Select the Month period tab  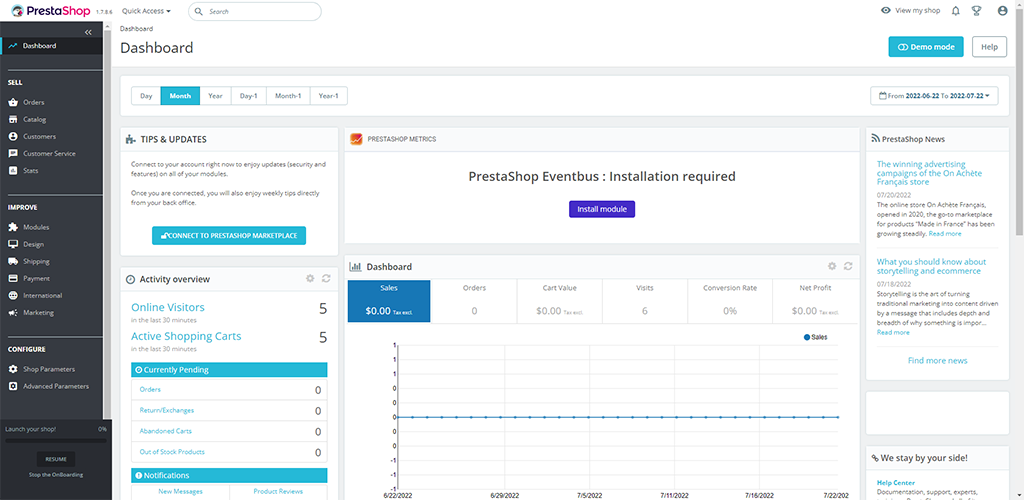tap(180, 96)
